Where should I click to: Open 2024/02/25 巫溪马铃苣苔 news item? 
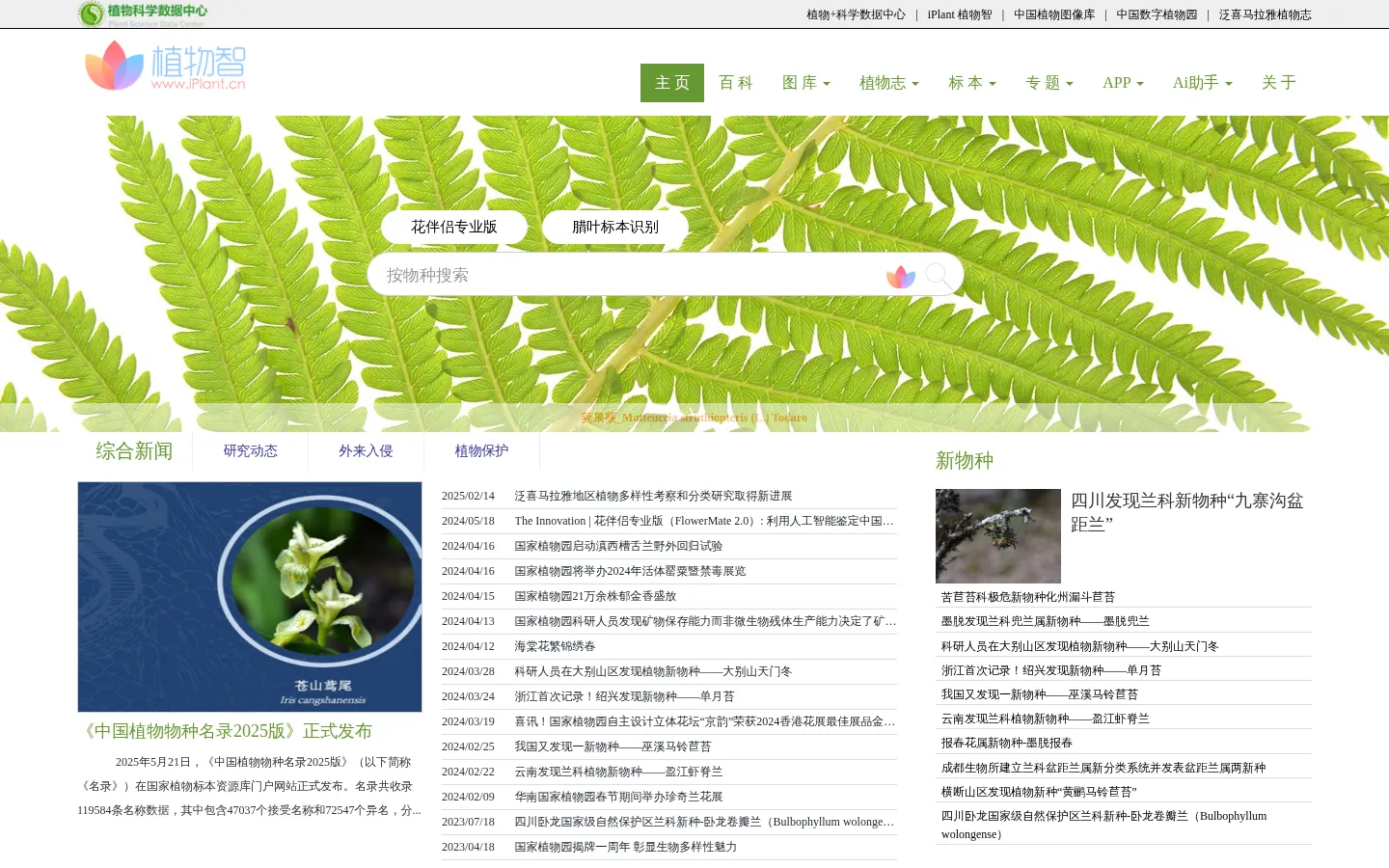coord(613,746)
